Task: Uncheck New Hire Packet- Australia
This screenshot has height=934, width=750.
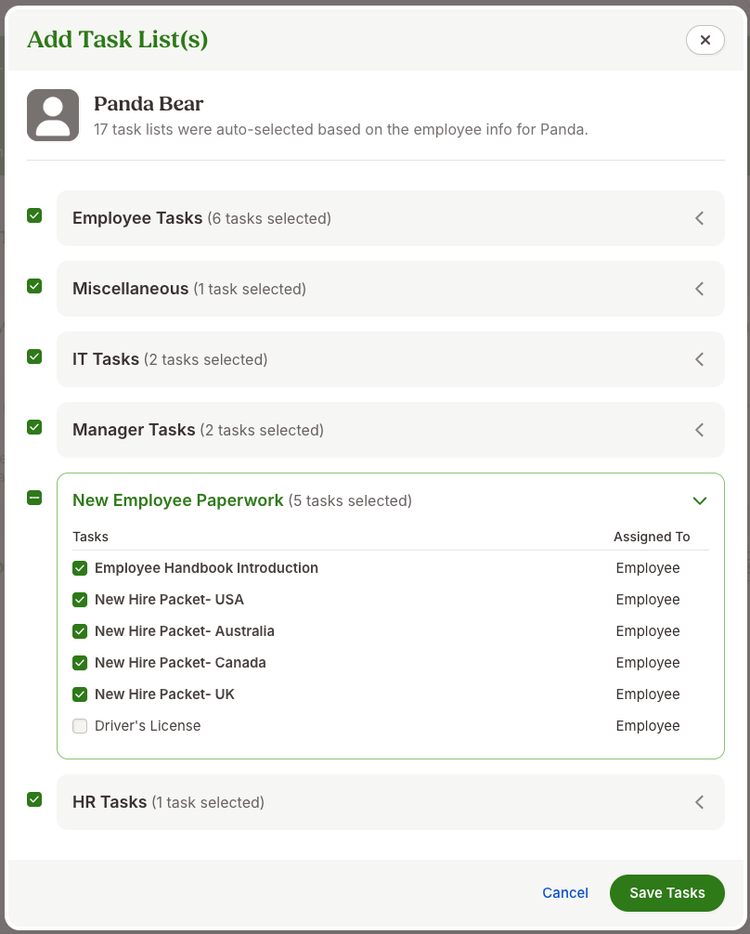Action: pyautogui.click(x=80, y=631)
